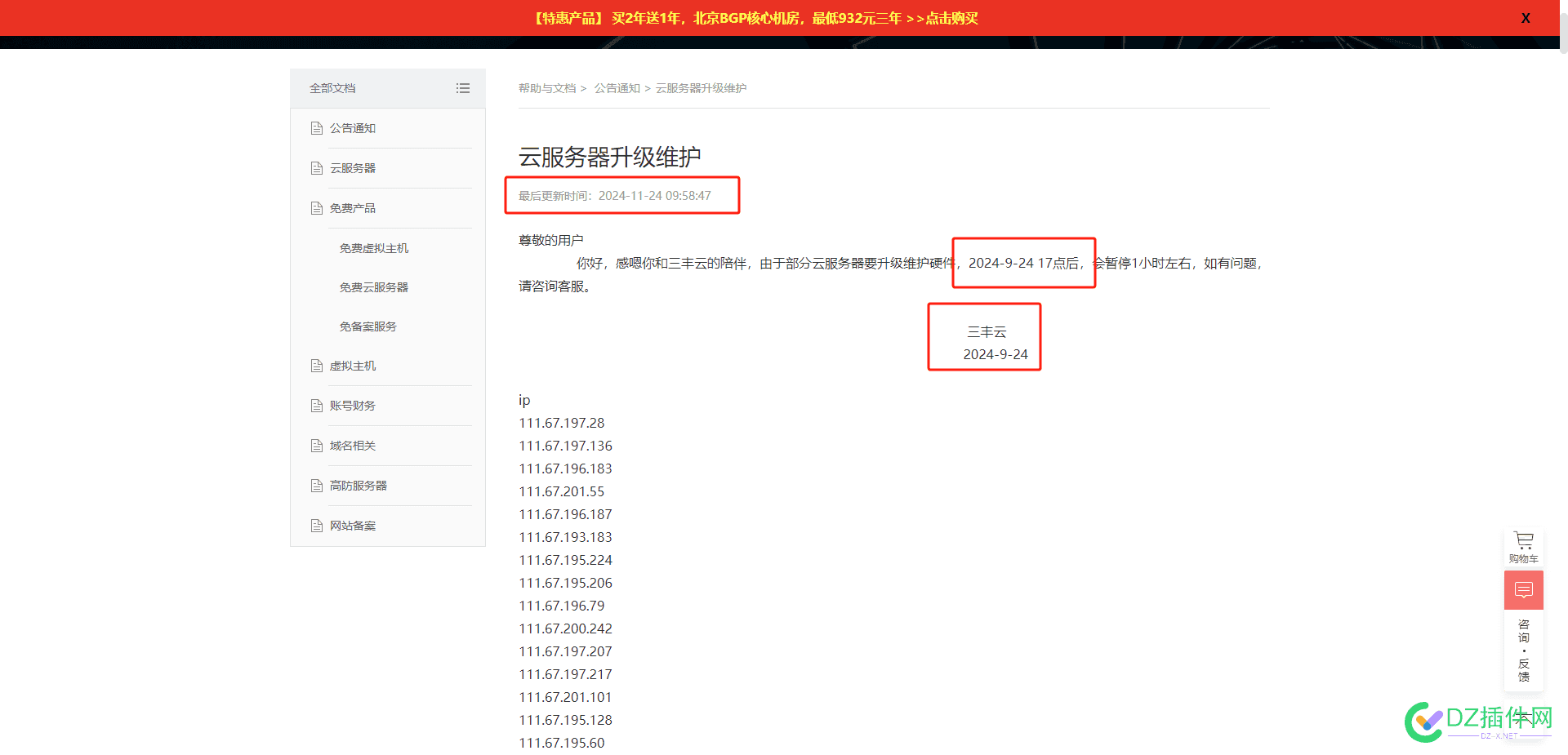Click IP address 111.67.195.206
This screenshot has width=1568, height=755.
point(566,583)
